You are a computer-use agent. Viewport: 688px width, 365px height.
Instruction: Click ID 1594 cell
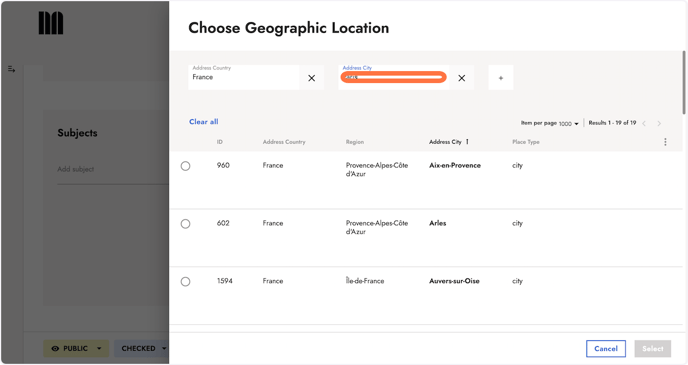coord(225,281)
